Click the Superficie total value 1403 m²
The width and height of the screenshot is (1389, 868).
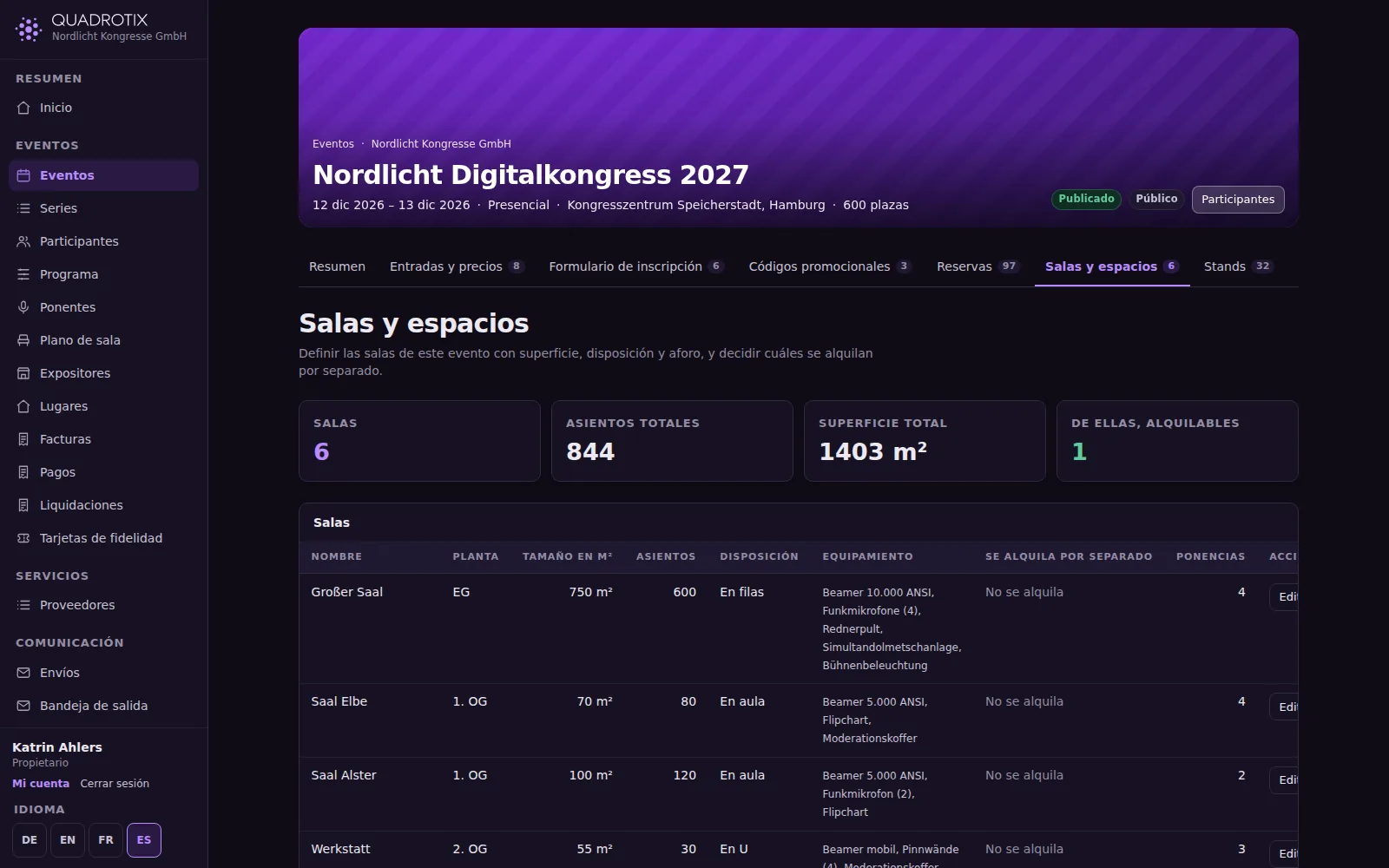pyautogui.click(x=872, y=452)
